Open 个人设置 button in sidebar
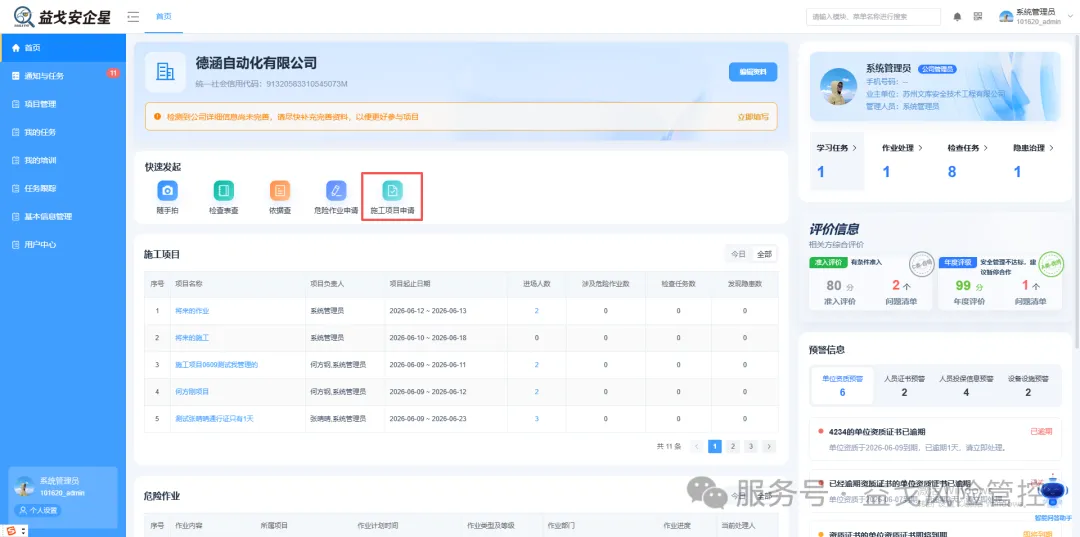The image size is (1080, 537). [38, 511]
